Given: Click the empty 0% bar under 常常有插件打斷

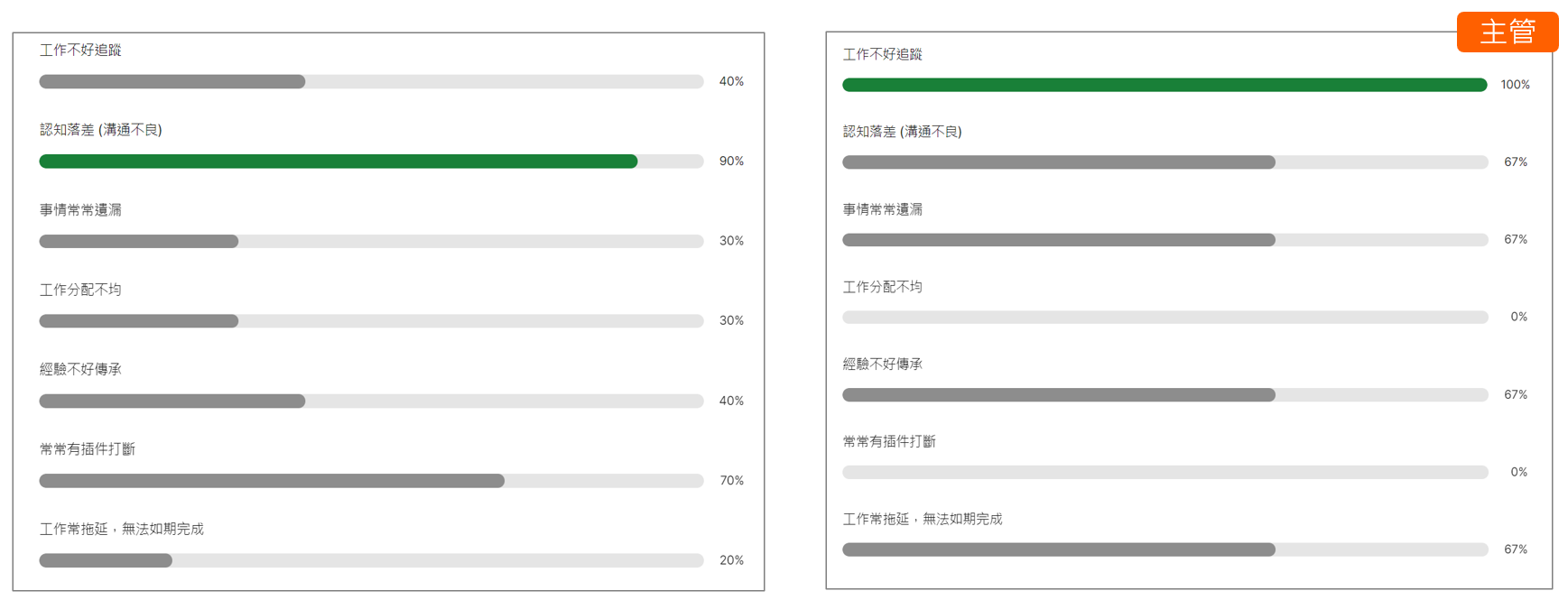Looking at the screenshot, I should tap(1164, 472).
